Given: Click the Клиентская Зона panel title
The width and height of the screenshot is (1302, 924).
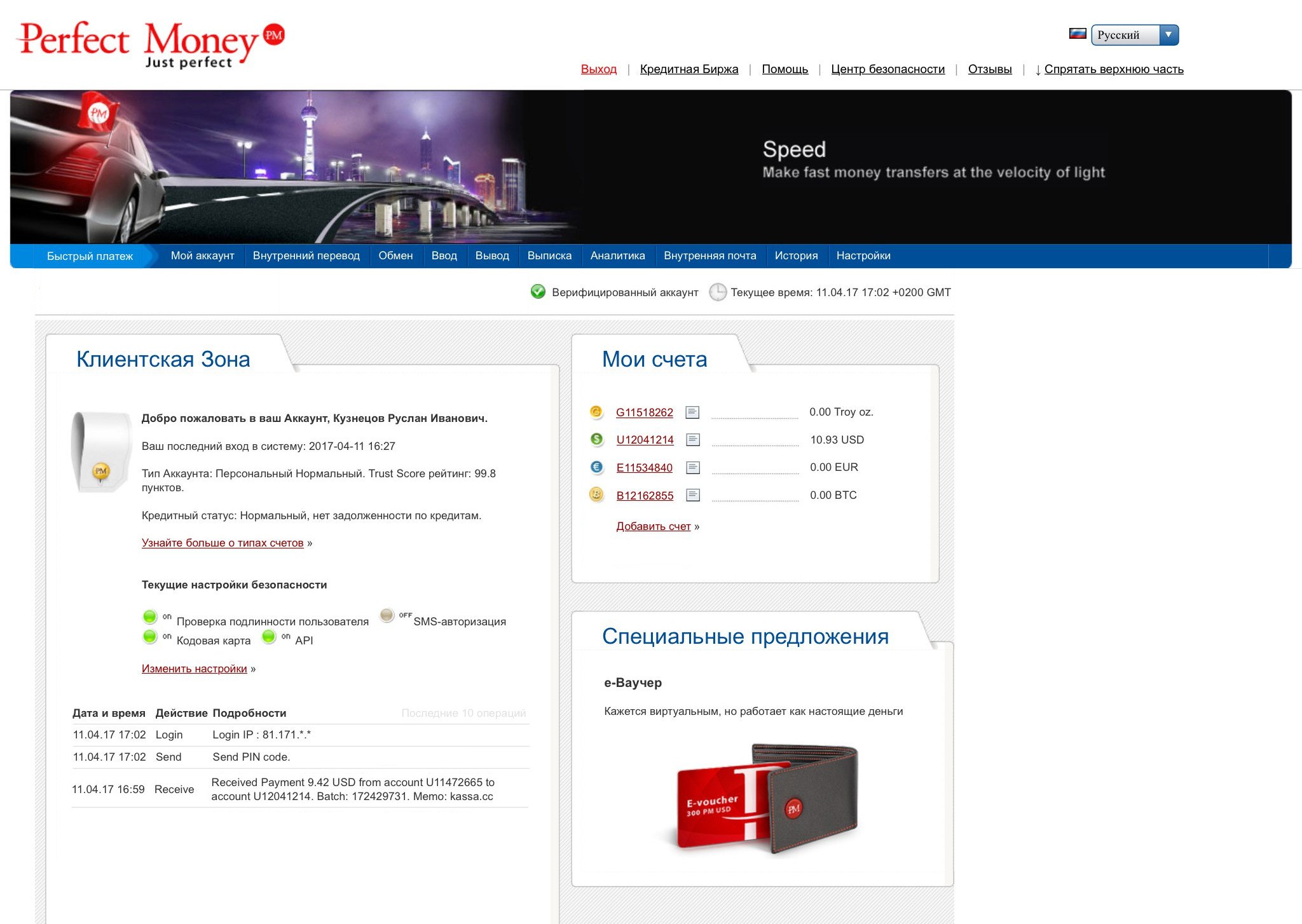Looking at the screenshot, I should click(x=163, y=359).
